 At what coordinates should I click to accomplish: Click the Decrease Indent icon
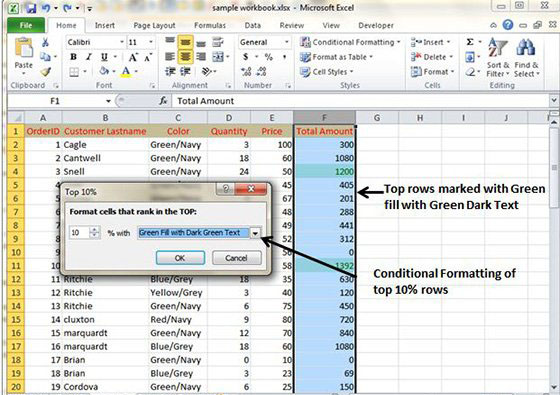[x=170, y=72]
